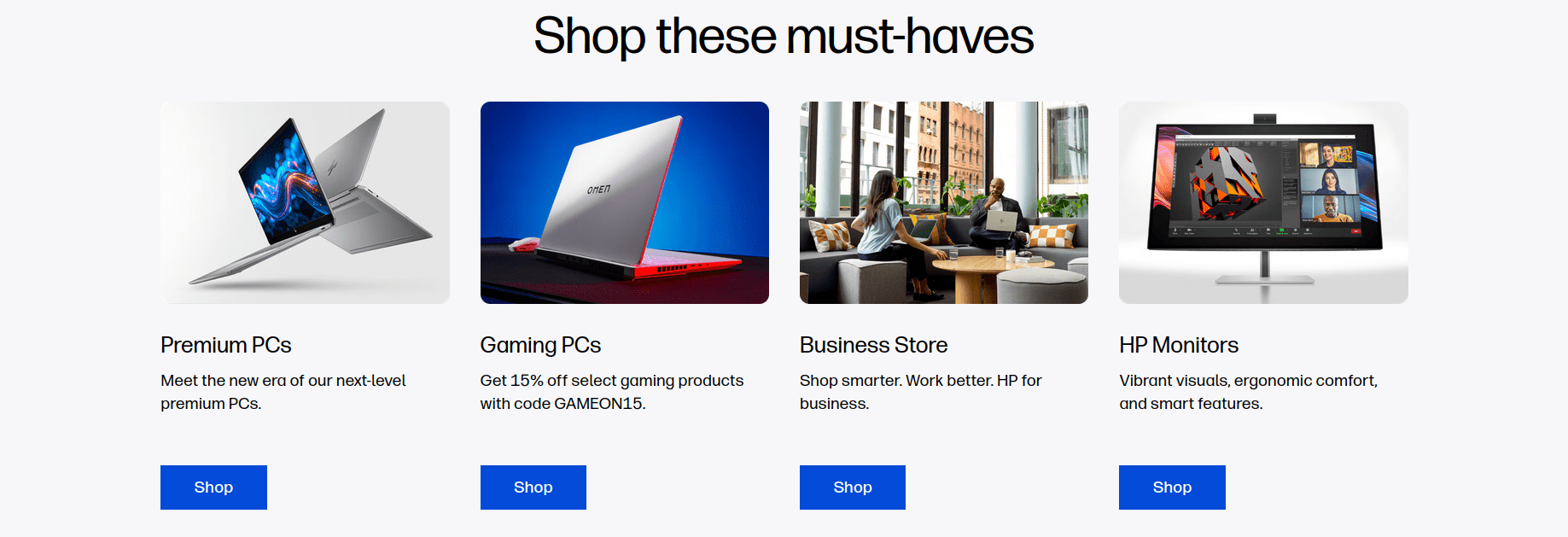Click the OMEN logo on the laptop lid
The image size is (1568, 537).
(x=598, y=190)
